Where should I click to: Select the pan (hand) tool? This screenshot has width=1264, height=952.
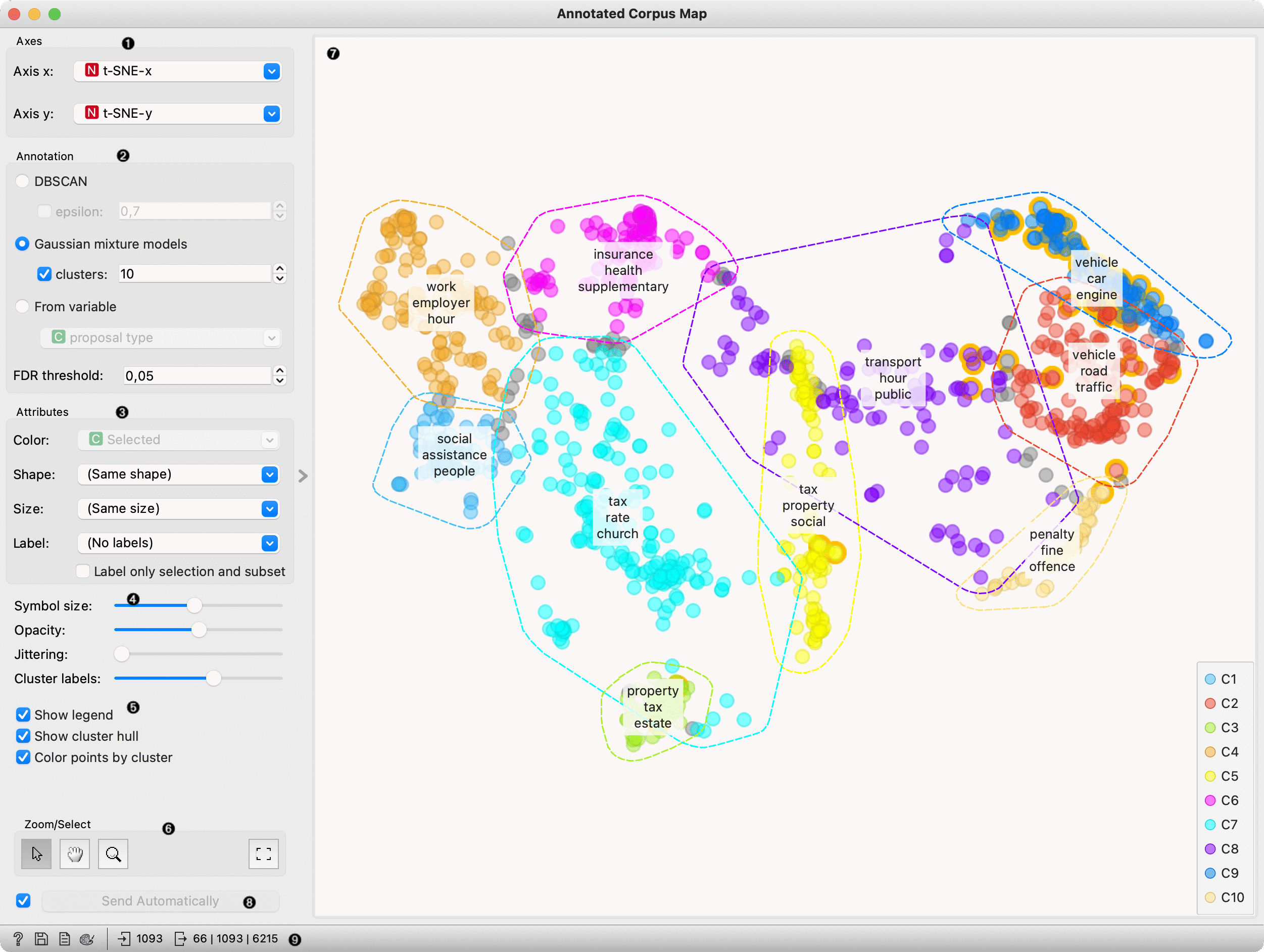click(74, 853)
